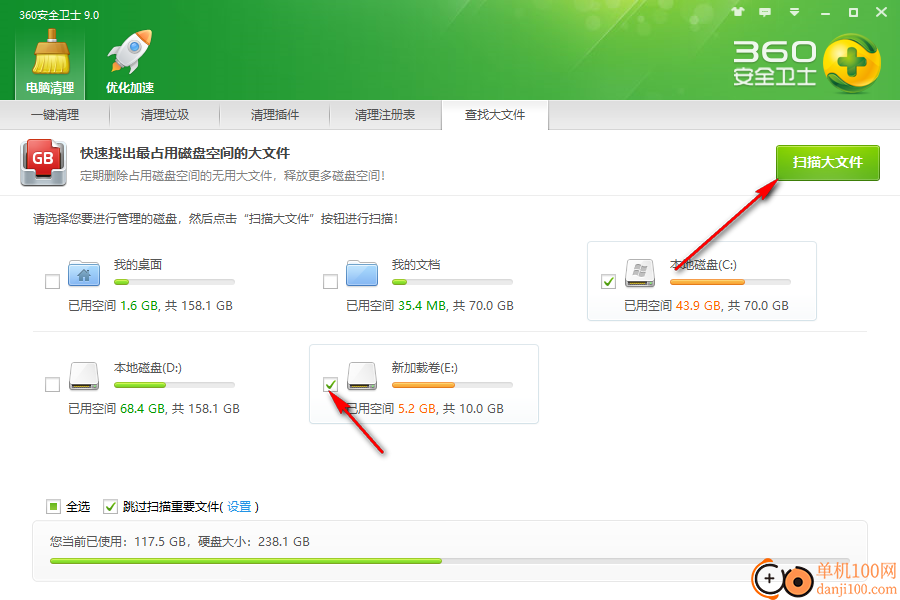Screen dimensions: 900x600
Task: Click the 我的文档 folder icon
Action: tap(362, 273)
